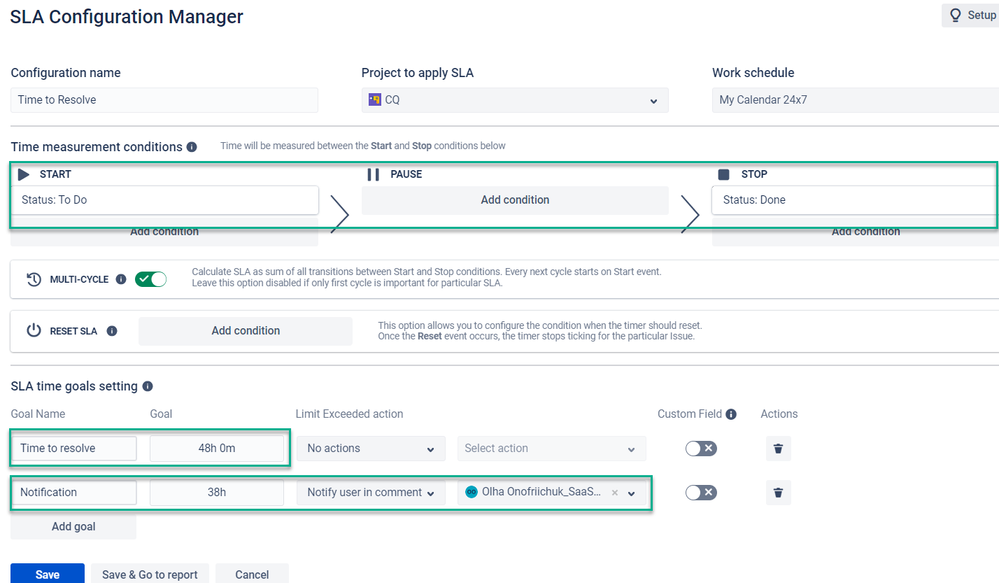Click the info icon beside Time measurement conditions
The height and width of the screenshot is (583, 999).
click(x=192, y=147)
